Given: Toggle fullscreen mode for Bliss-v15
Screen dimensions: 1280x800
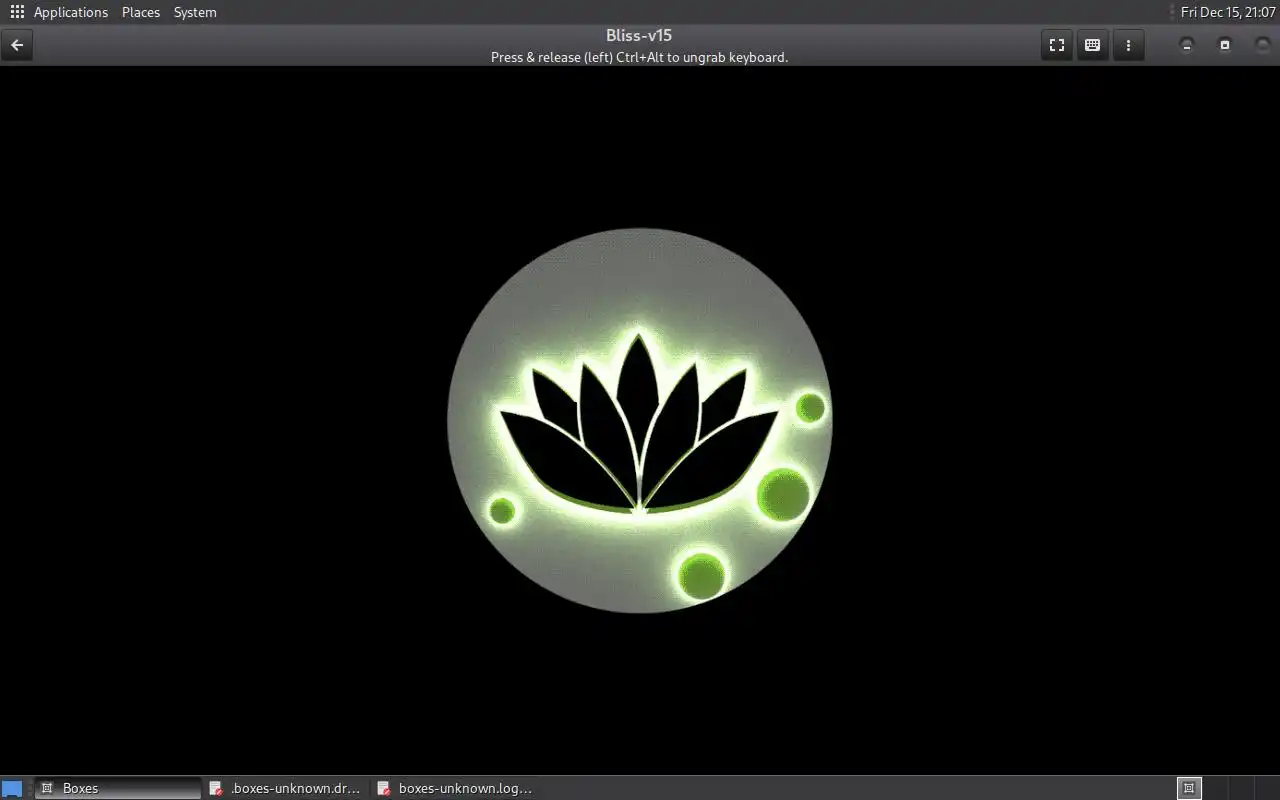Looking at the screenshot, I should pos(1056,45).
